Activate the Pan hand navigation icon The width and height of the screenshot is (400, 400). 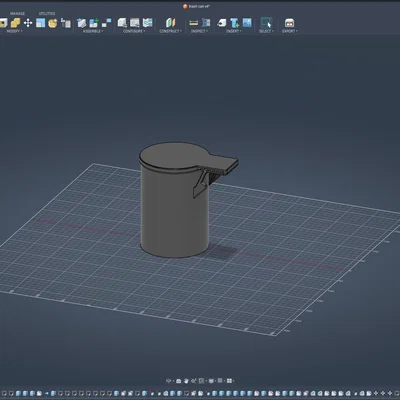coord(186,381)
